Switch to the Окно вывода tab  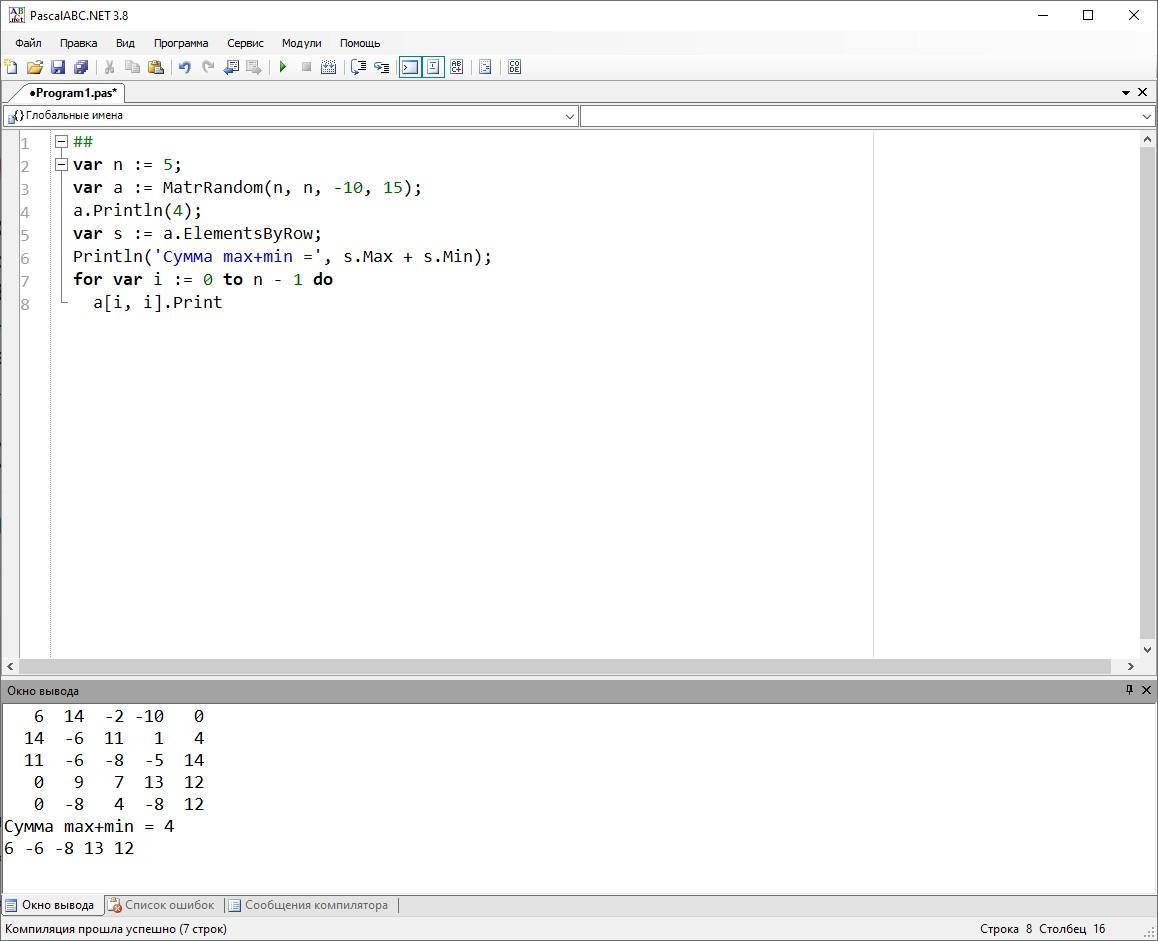(x=50, y=905)
